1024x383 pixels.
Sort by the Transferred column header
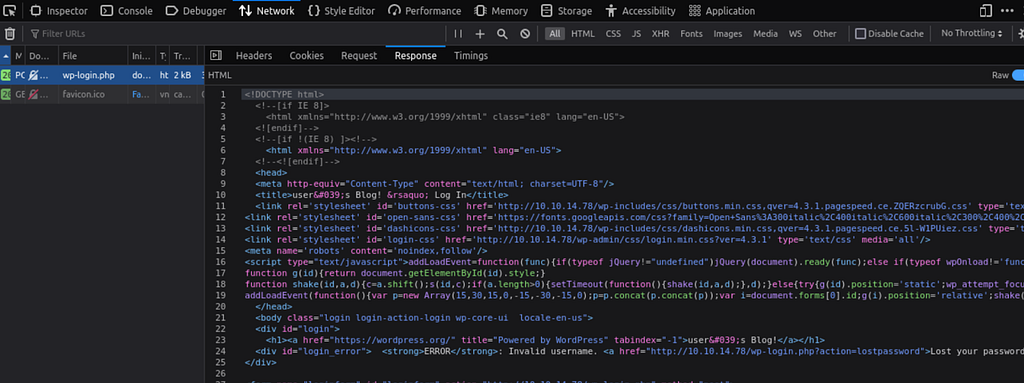tap(183, 56)
